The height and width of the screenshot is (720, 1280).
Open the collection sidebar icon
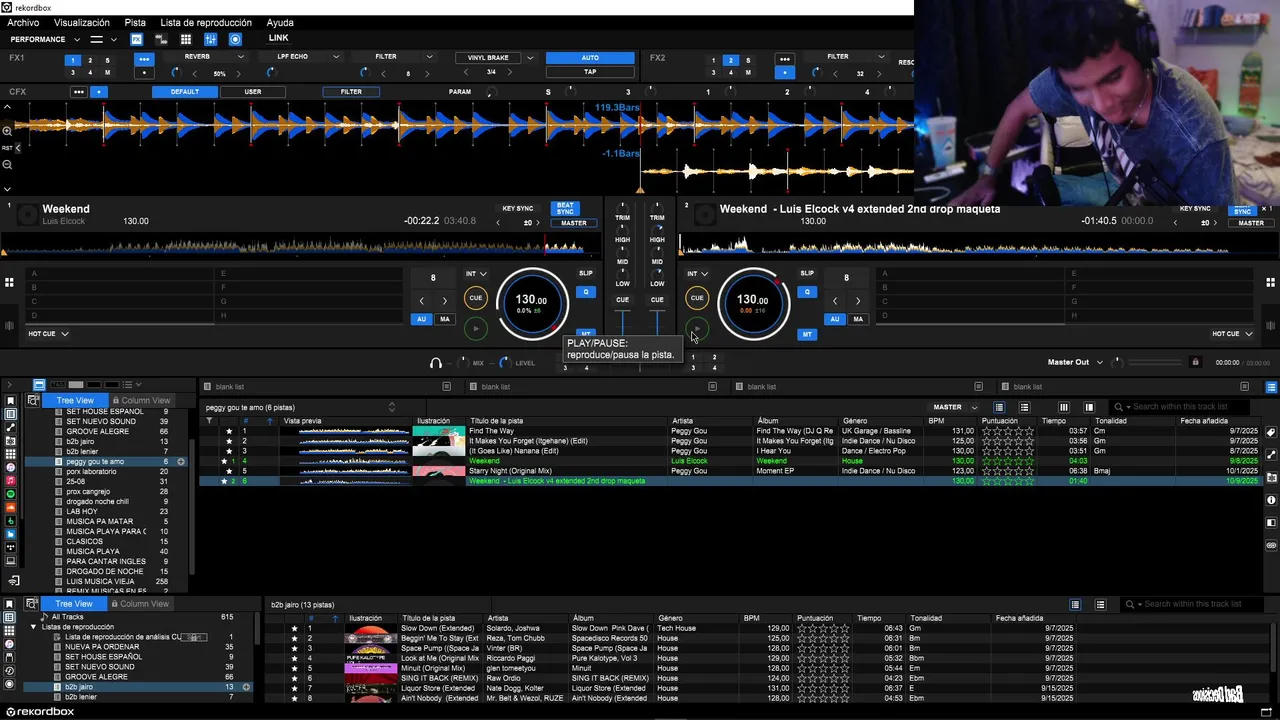click(x=11, y=414)
